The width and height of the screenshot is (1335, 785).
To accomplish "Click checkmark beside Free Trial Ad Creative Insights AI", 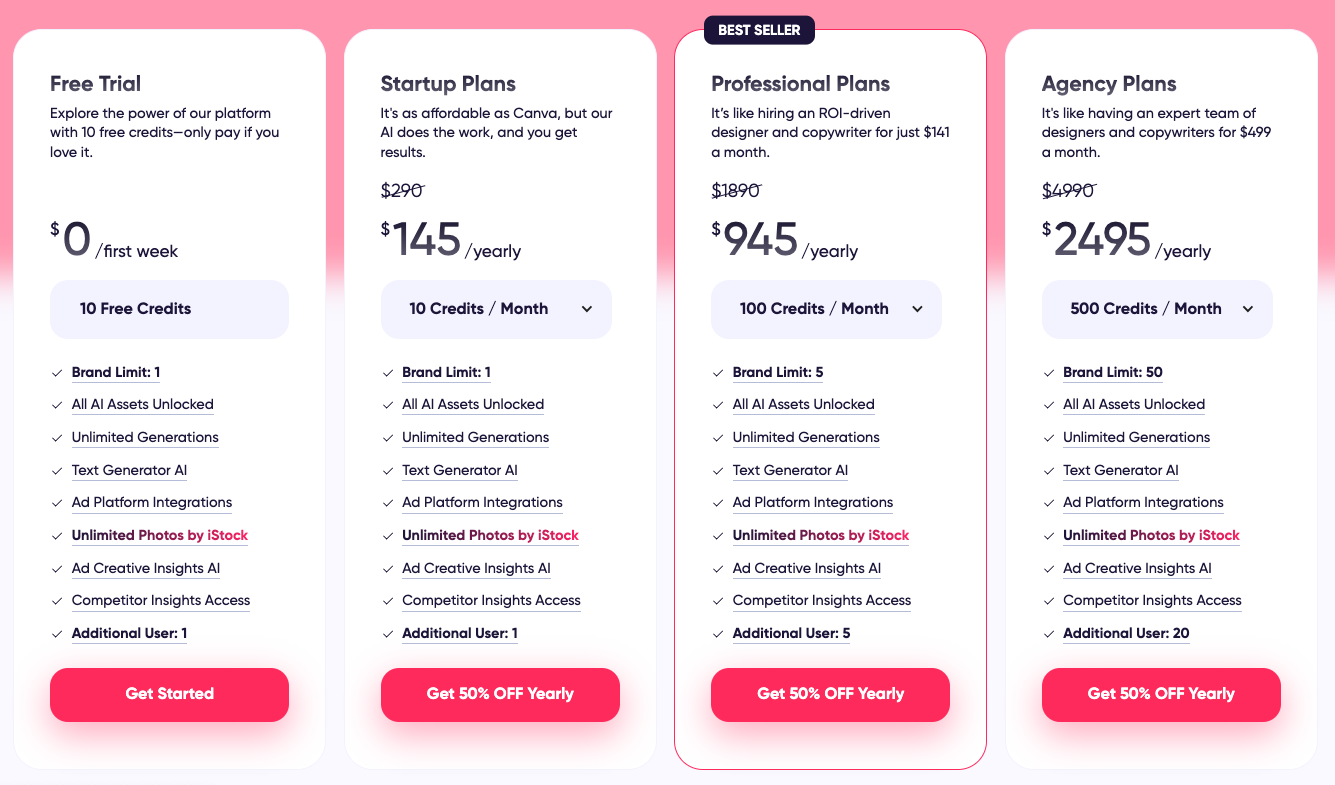I will click(x=57, y=569).
